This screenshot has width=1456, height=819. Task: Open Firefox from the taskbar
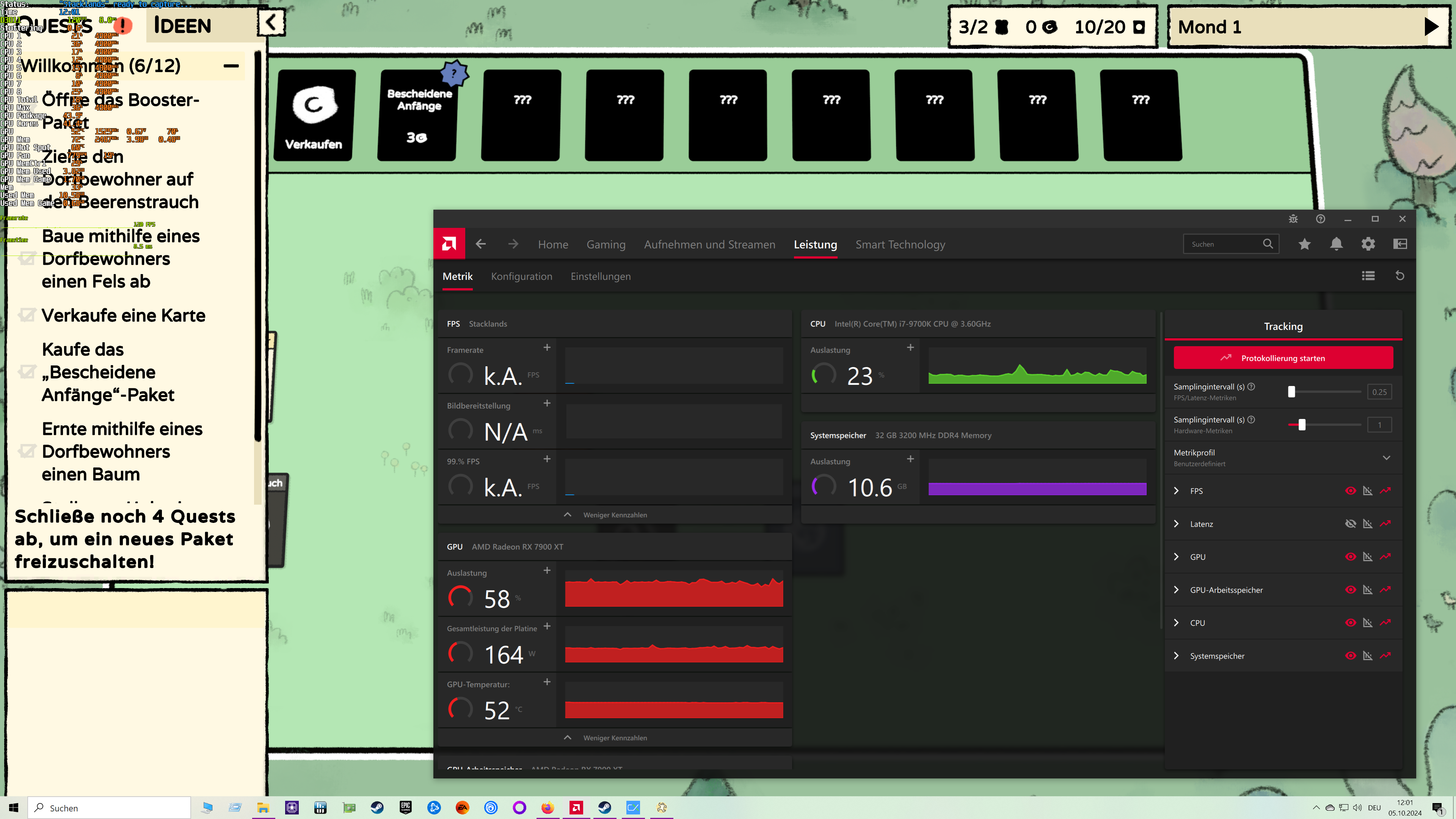[547, 808]
